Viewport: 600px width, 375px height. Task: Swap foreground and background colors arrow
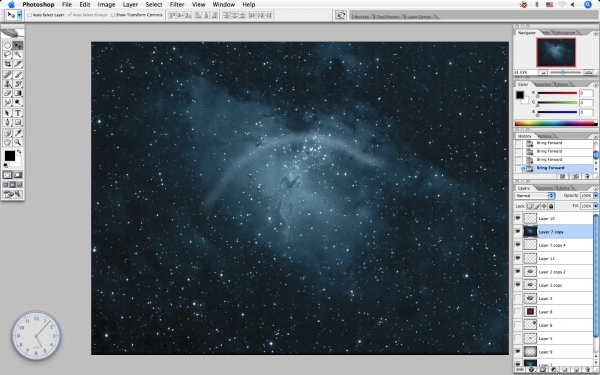(x=19, y=152)
